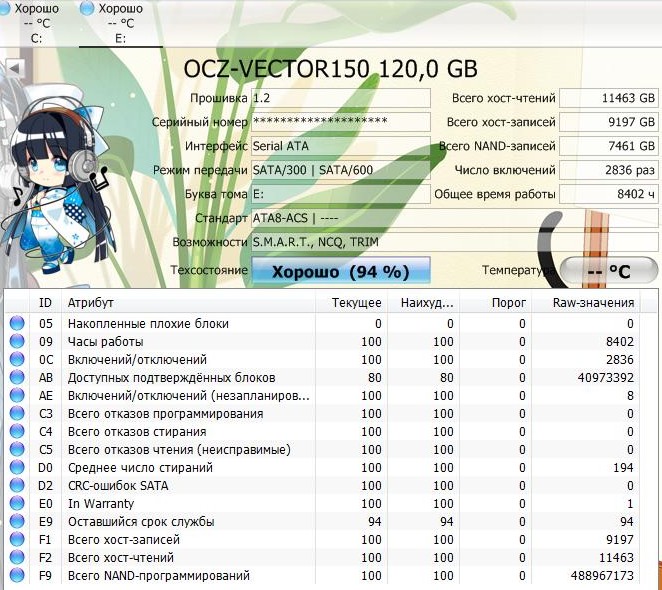The image size is (662, 590).
Task: Select the E: drive tab
Action: (120, 23)
